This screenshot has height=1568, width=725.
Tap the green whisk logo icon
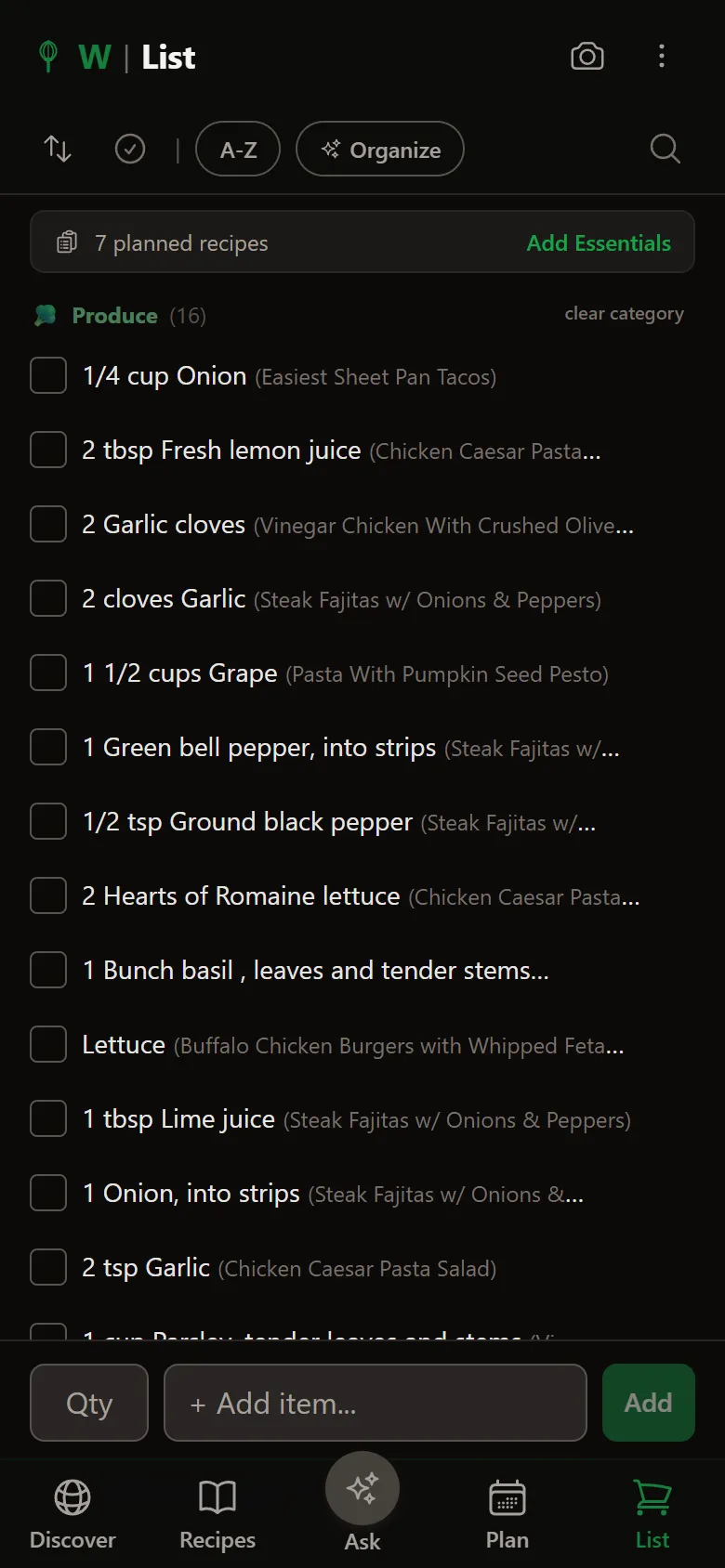tap(48, 57)
